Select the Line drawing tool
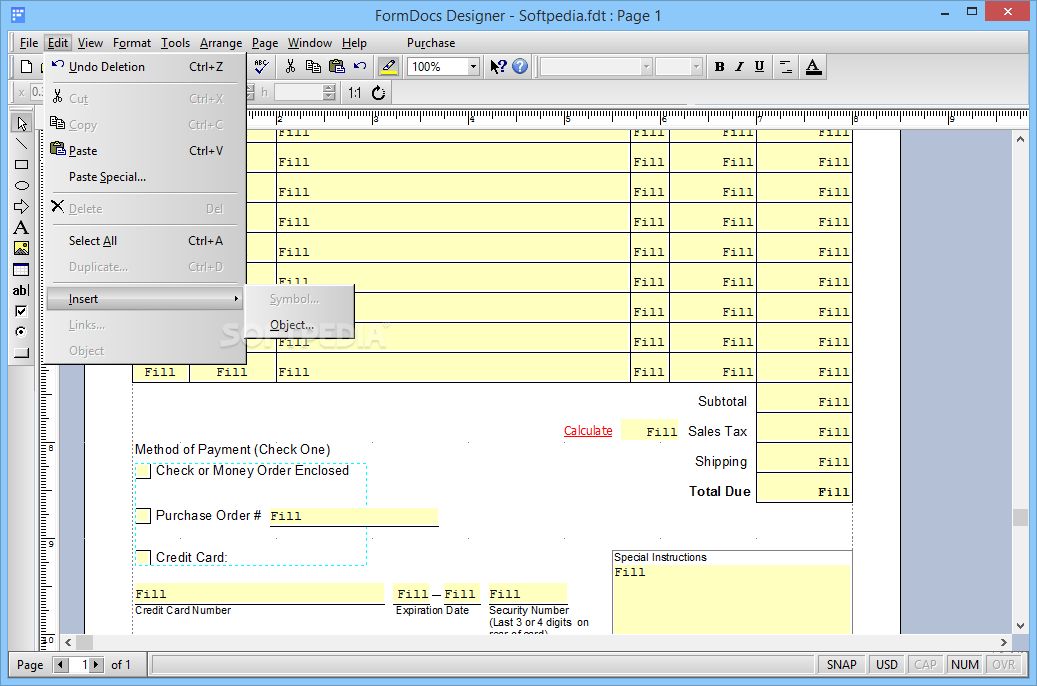The height and width of the screenshot is (686, 1037). pos(21,144)
